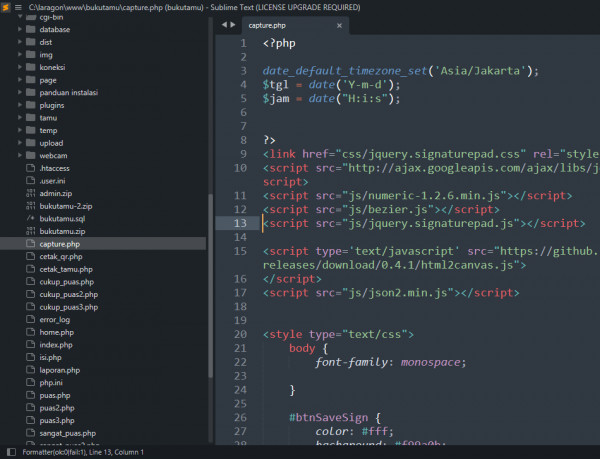Click "js/bezier.js" on line 12
This screenshot has height=459, width=600.
[x=388, y=210]
